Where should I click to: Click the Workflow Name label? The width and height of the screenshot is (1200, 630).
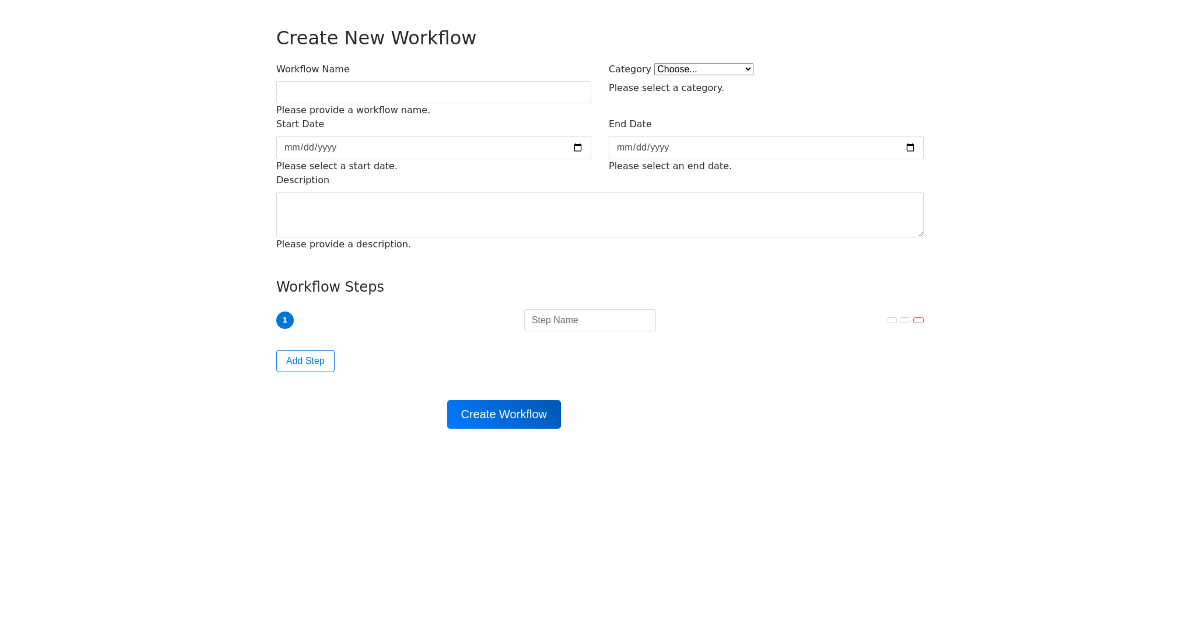(313, 68)
